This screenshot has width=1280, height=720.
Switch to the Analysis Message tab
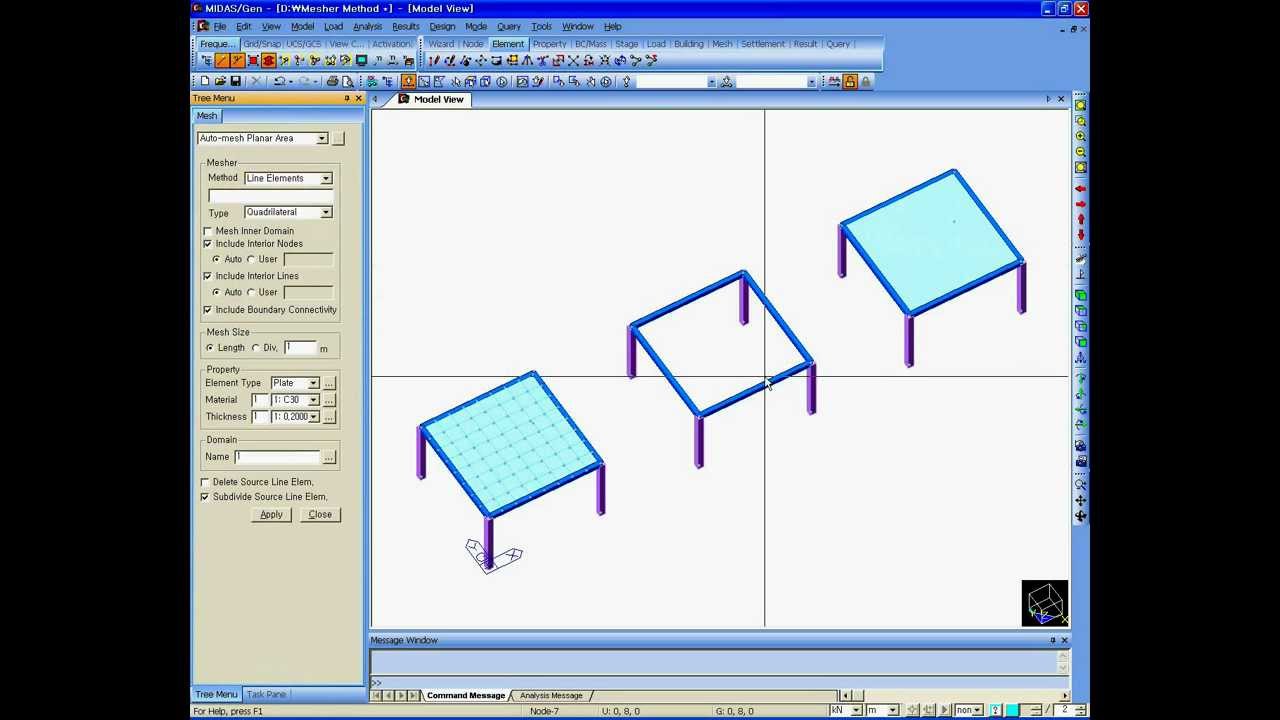pyautogui.click(x=551, y=696)
